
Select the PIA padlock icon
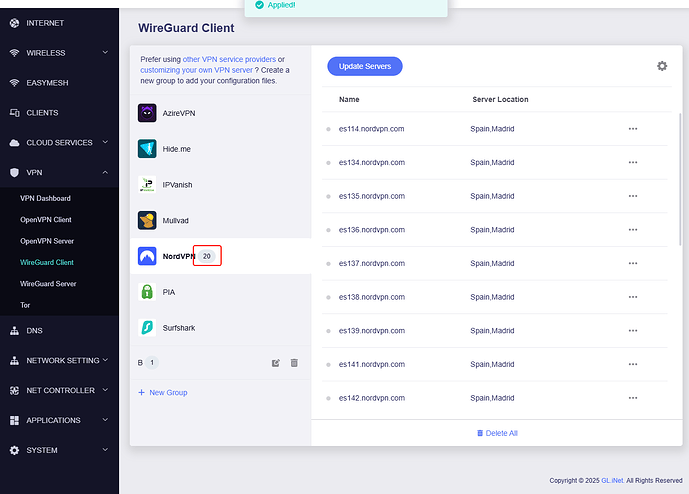point(147,292)
